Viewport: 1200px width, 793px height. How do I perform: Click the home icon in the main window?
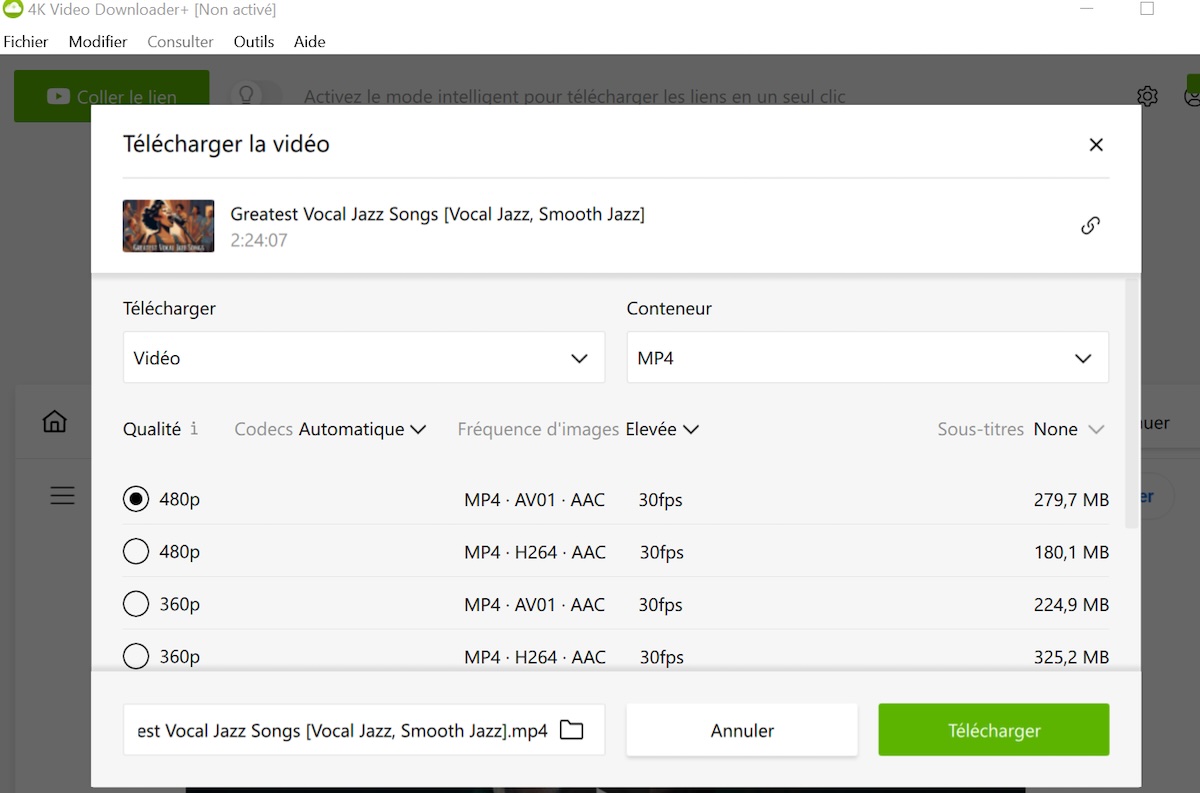(x=55, y=421)
